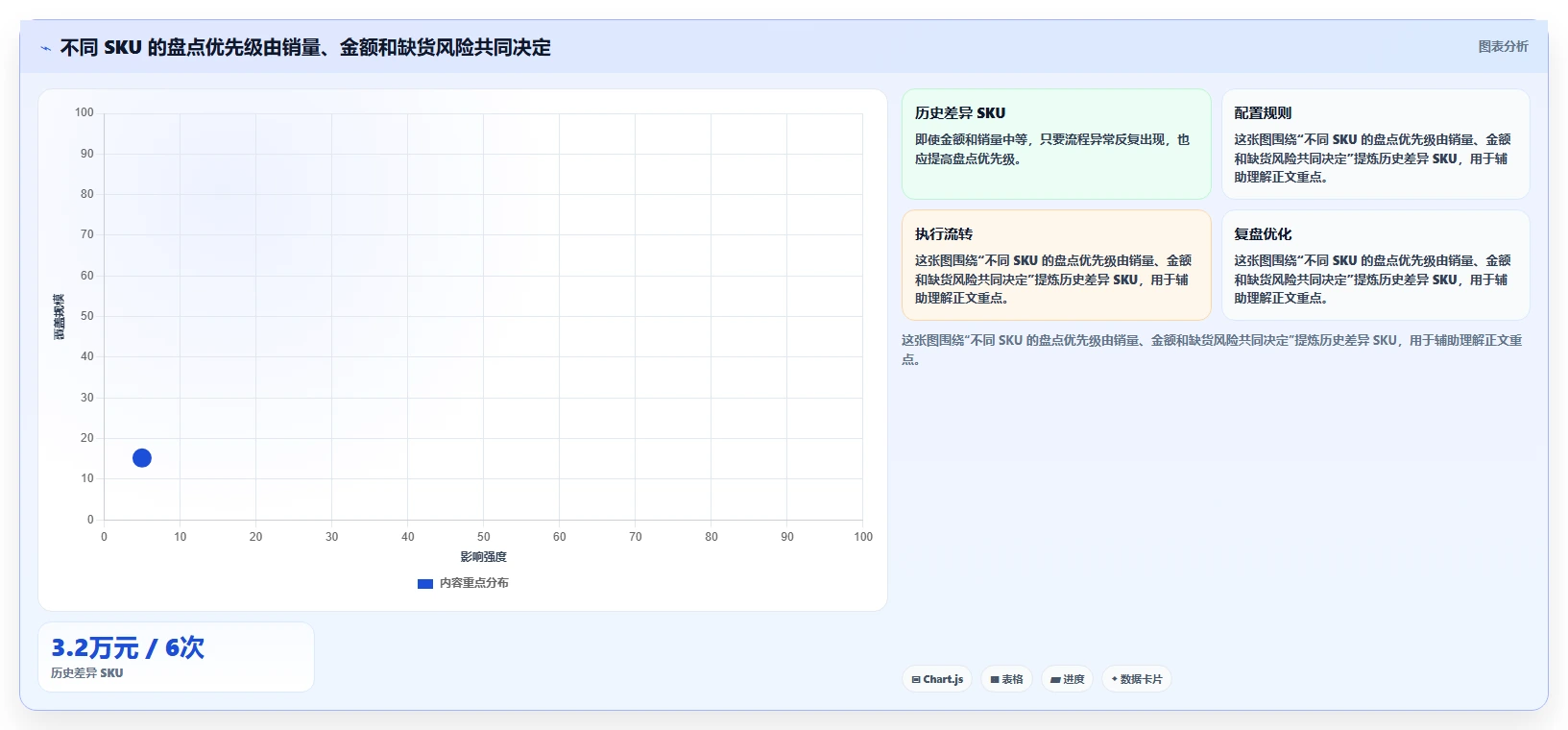Image resolution: width=1568 pixels, height=730 pixels.
Task: Click the x-axis tick label 50
Action: click(x=484, y=537)
